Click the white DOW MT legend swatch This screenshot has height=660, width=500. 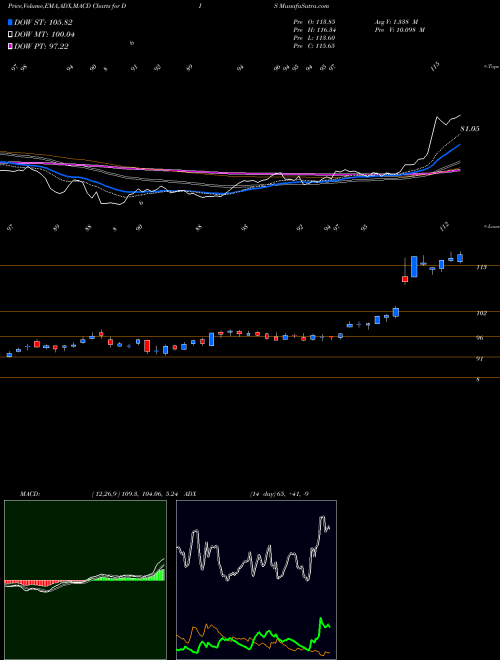point(11,34)
